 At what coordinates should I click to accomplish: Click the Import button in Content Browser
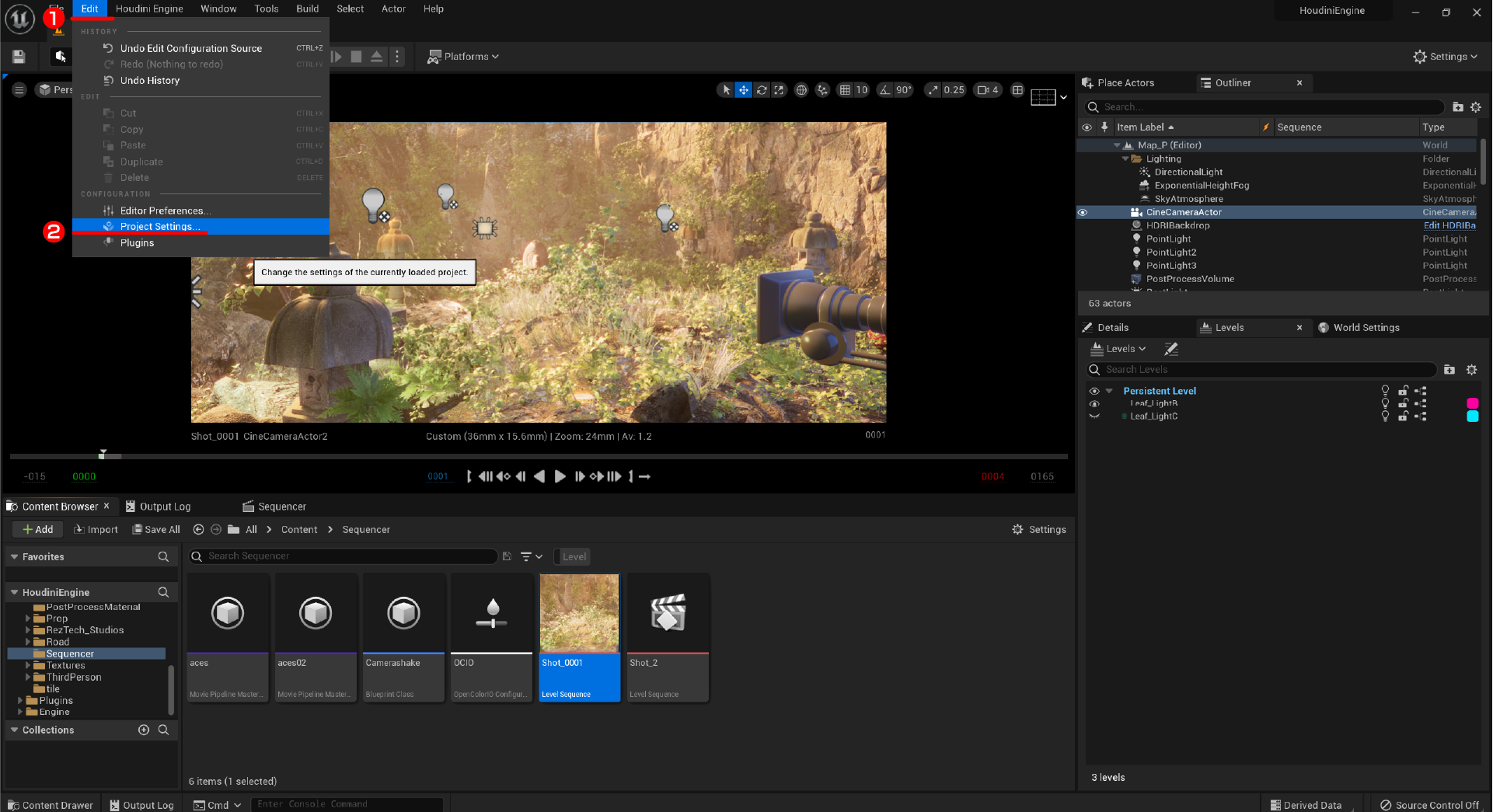click(x=96, y=529)
